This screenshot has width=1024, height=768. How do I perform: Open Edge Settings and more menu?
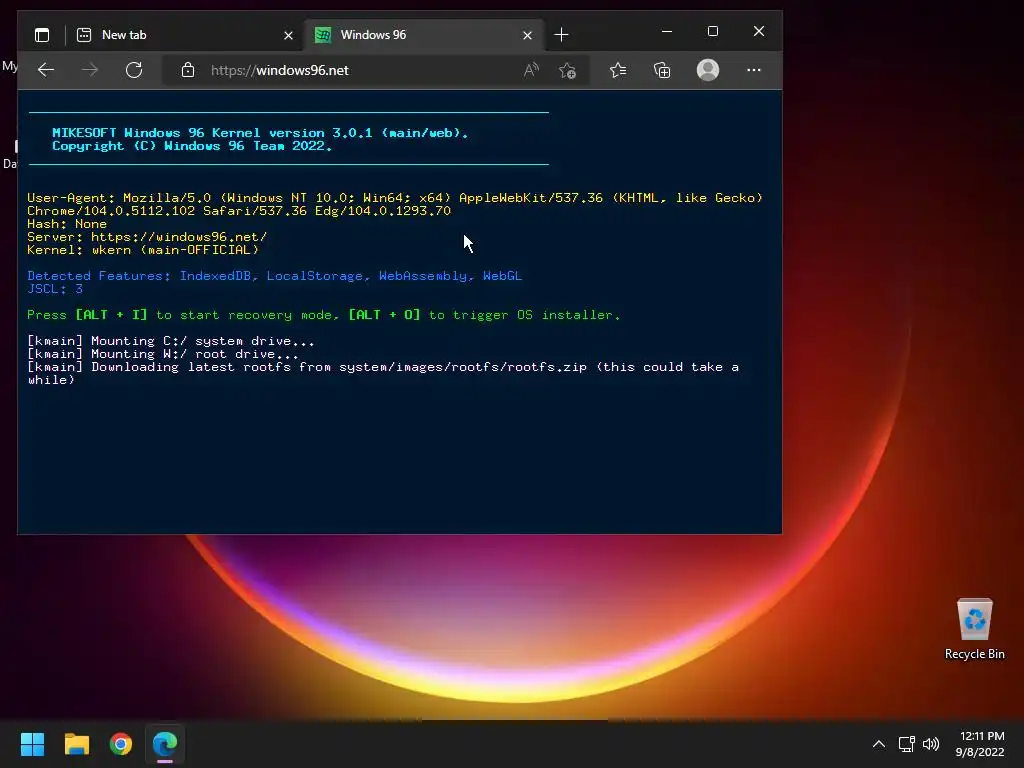click(x=754, y=70)
